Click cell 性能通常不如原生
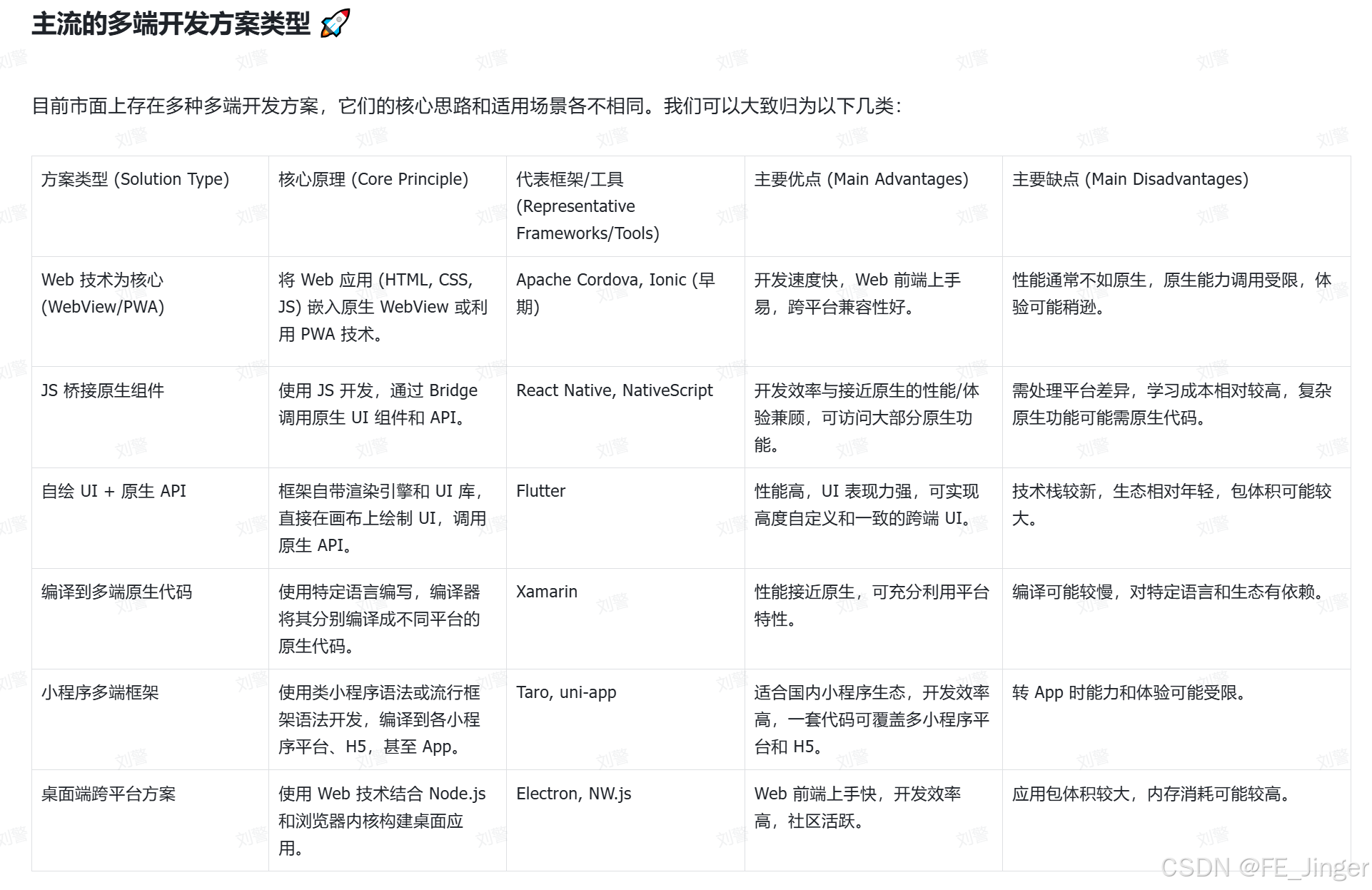1372x890 pixels. tap(1176, 312)
